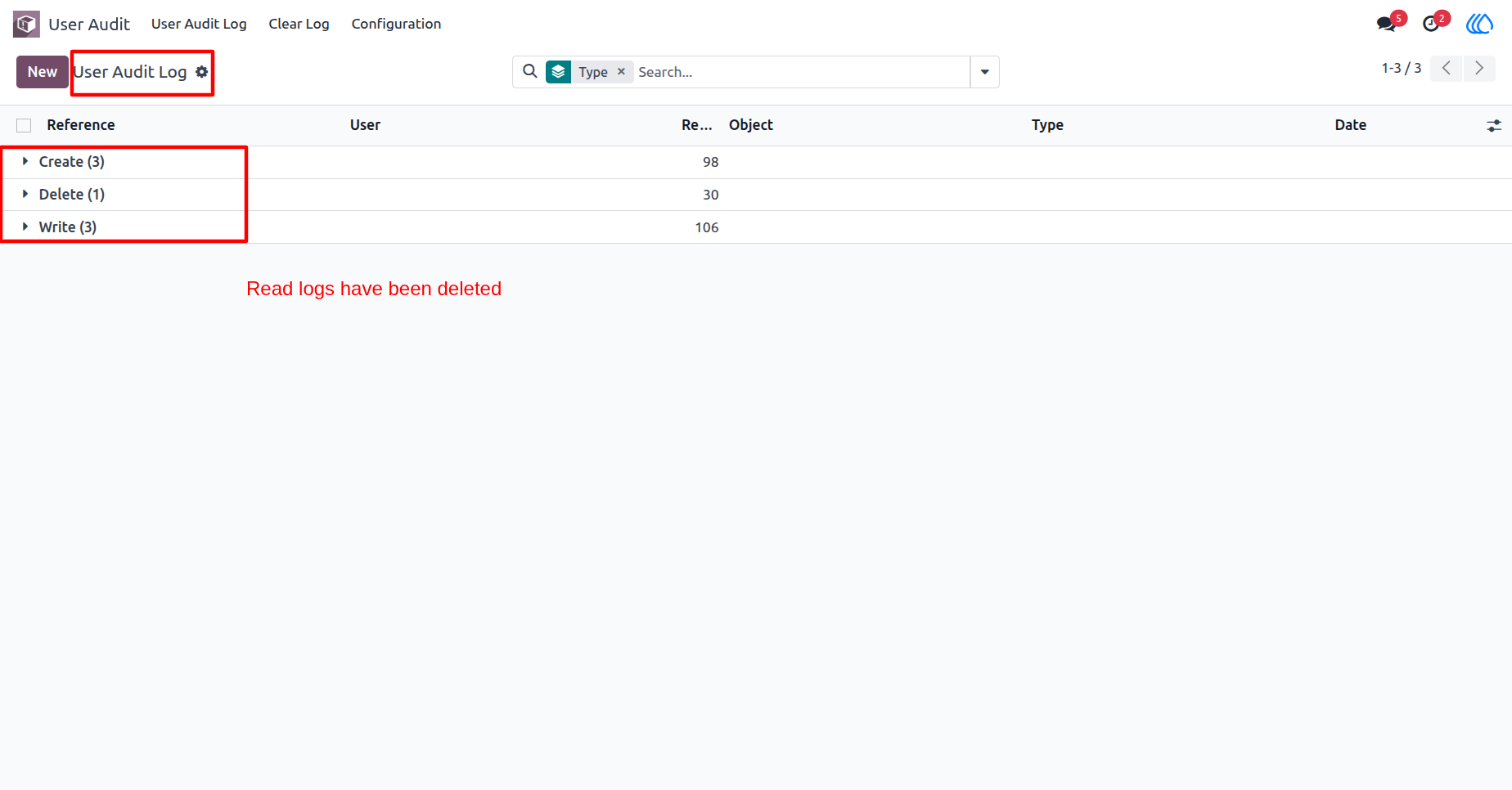1512x790 pixels.
Task: Open the gear actions menu beside User Audit Log
Action: tap(202, 72)
